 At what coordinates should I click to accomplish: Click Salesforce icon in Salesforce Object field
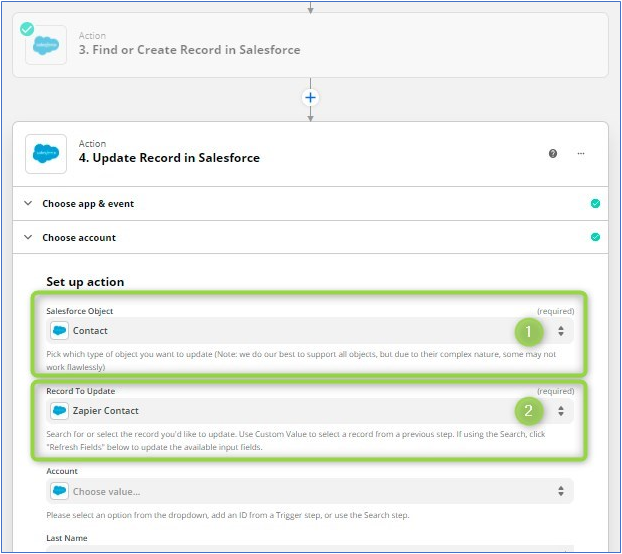coord(60,330)
